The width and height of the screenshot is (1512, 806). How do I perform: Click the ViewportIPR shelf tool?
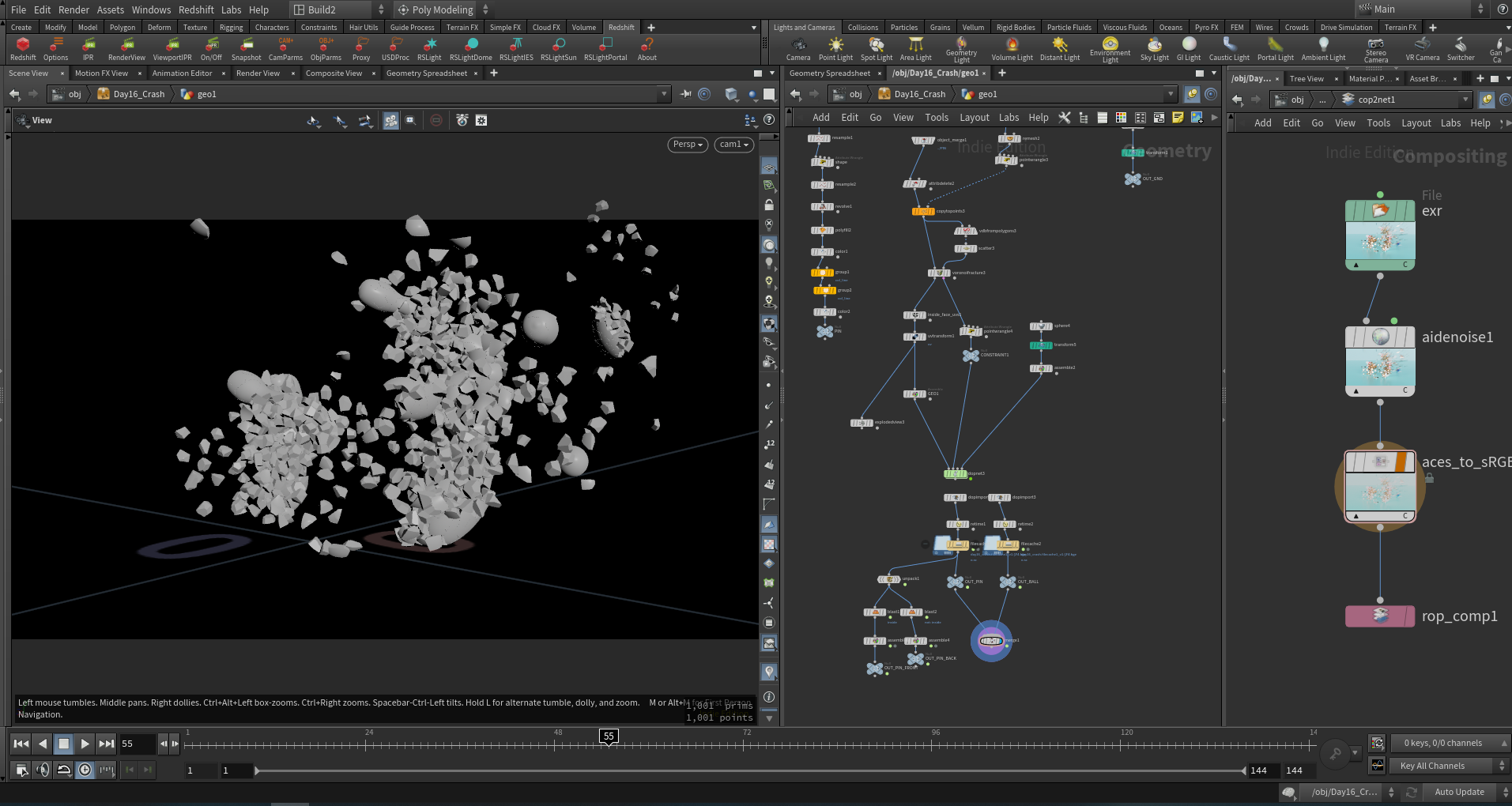pyautogui.click(x=172, y=49)
